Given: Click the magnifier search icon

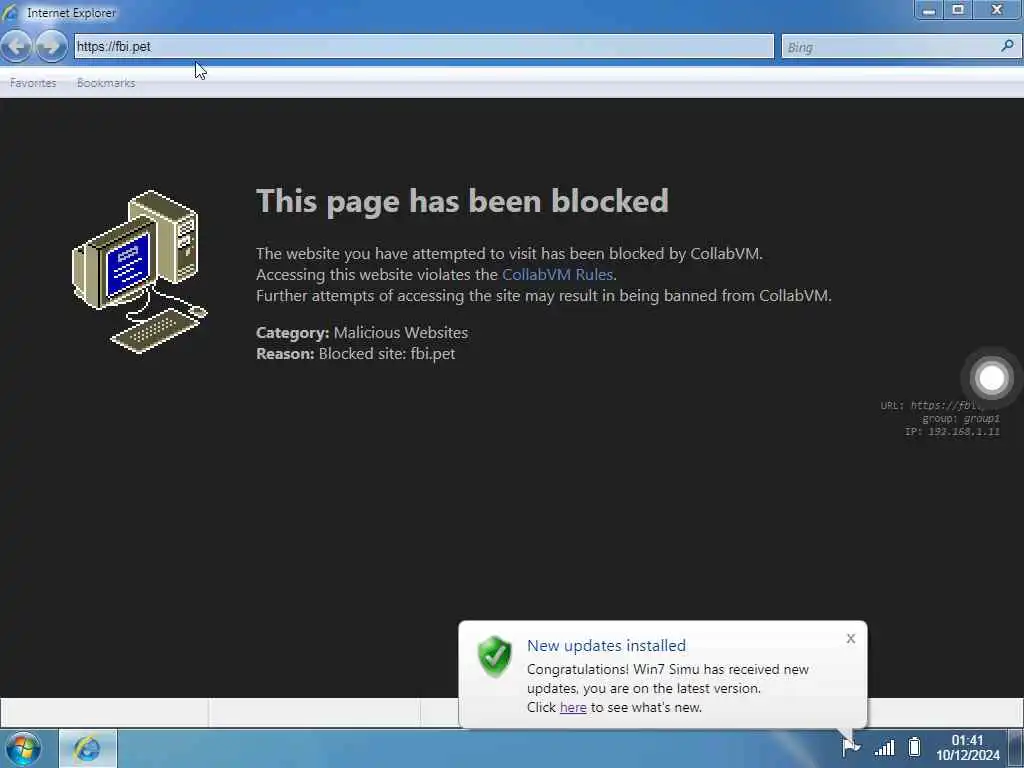Looking at the screenshot, I should click(x=1007, y=46).
